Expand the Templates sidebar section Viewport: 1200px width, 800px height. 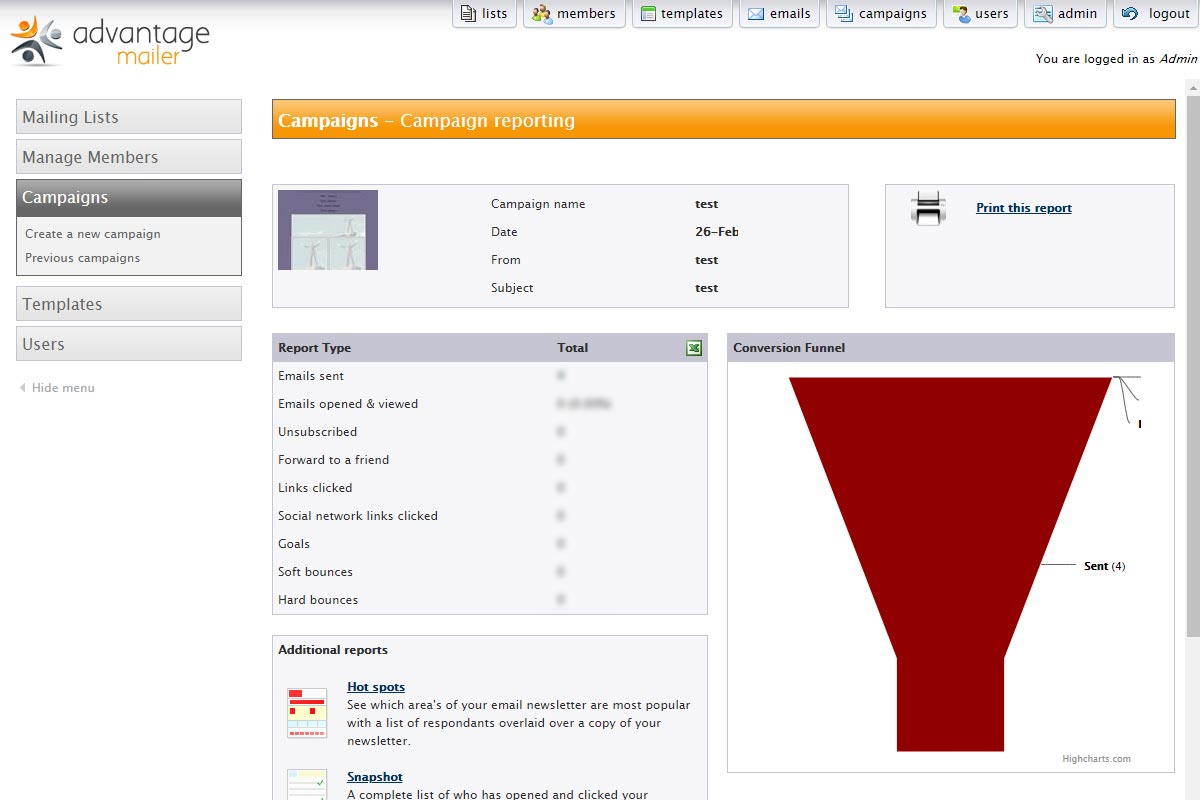129,304
